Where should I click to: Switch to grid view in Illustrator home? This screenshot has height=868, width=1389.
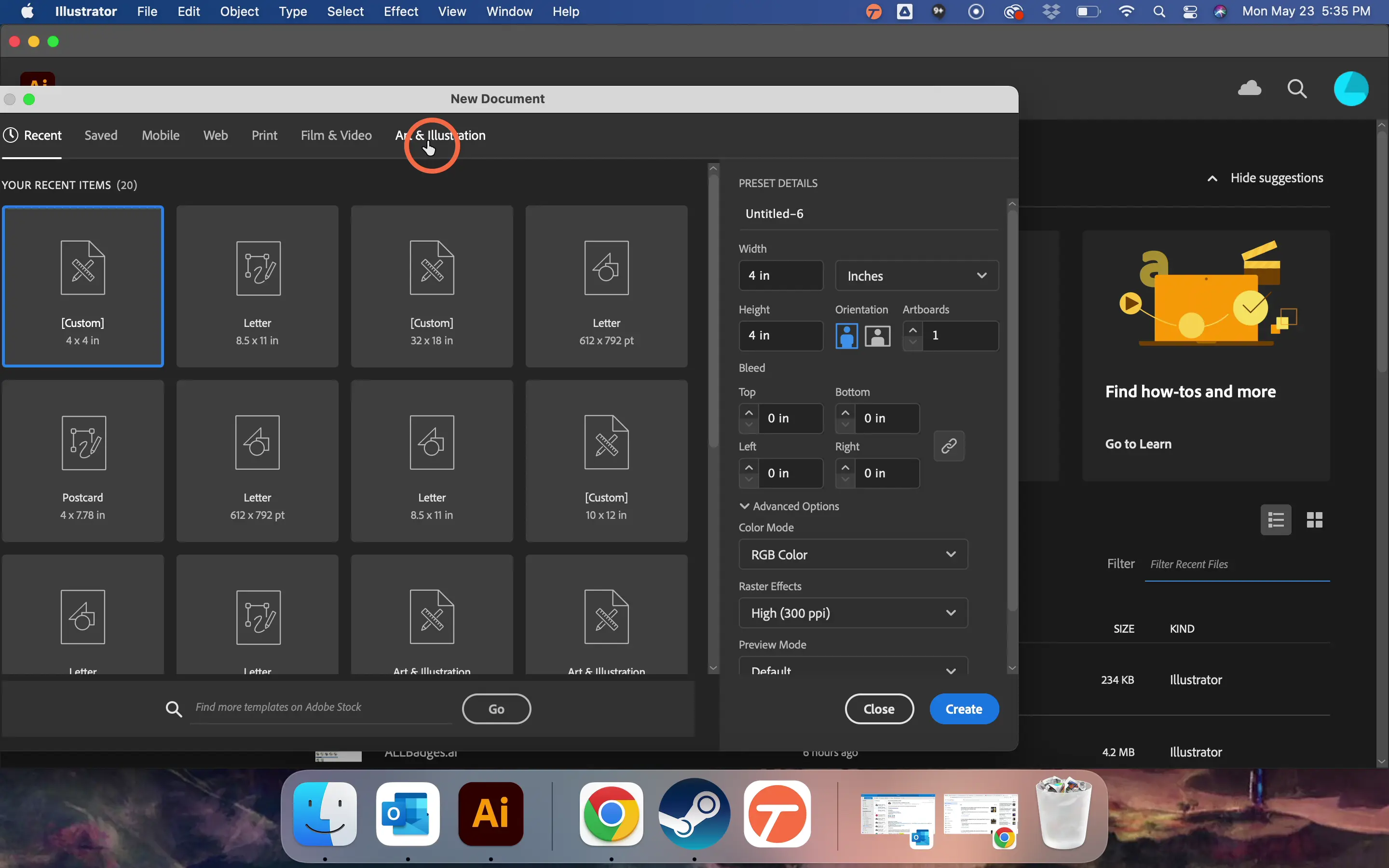1314,520
